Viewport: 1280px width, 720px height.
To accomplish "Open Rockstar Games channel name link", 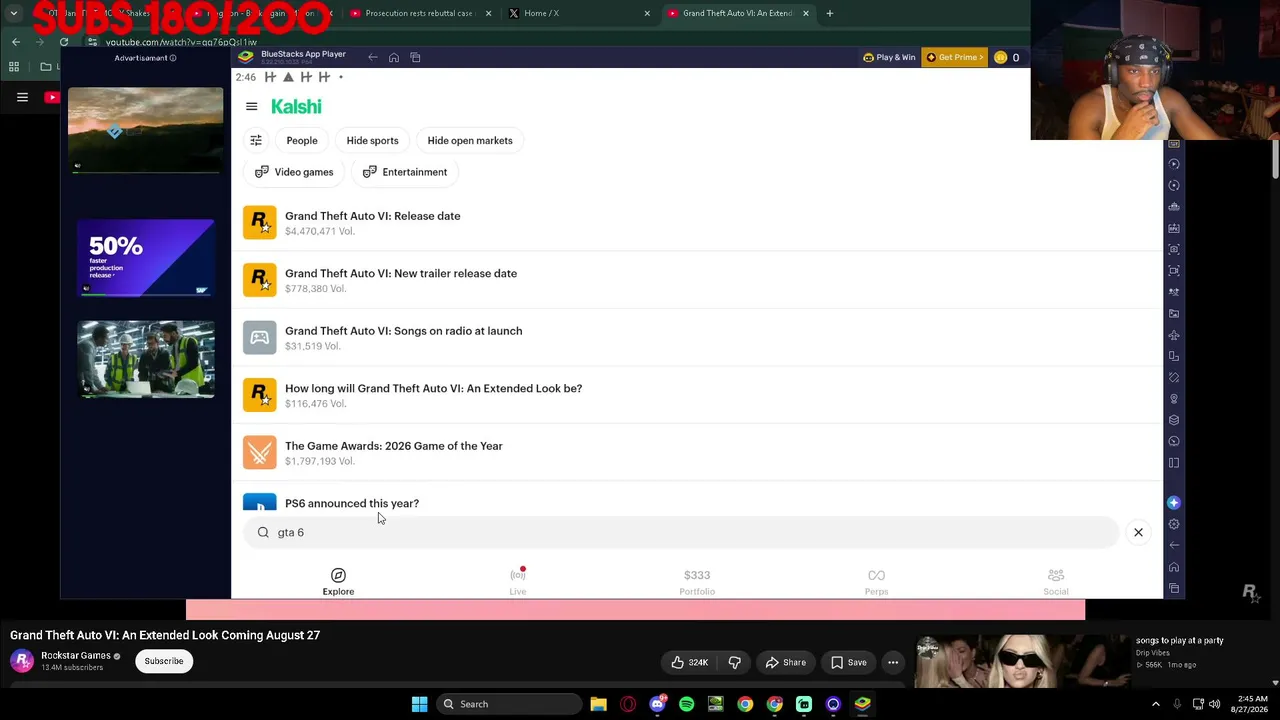I will (x=76, y=656).
